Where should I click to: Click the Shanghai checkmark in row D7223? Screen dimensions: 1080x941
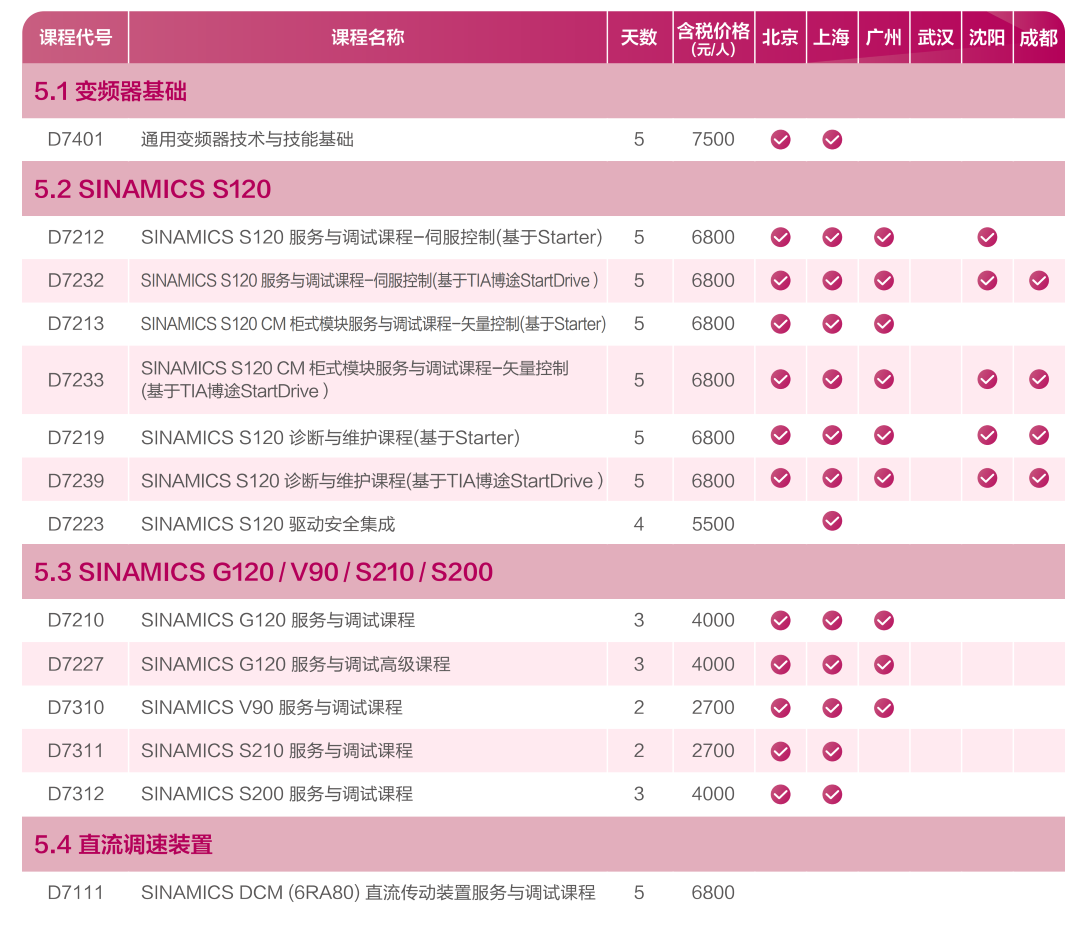tap(832, 521)
